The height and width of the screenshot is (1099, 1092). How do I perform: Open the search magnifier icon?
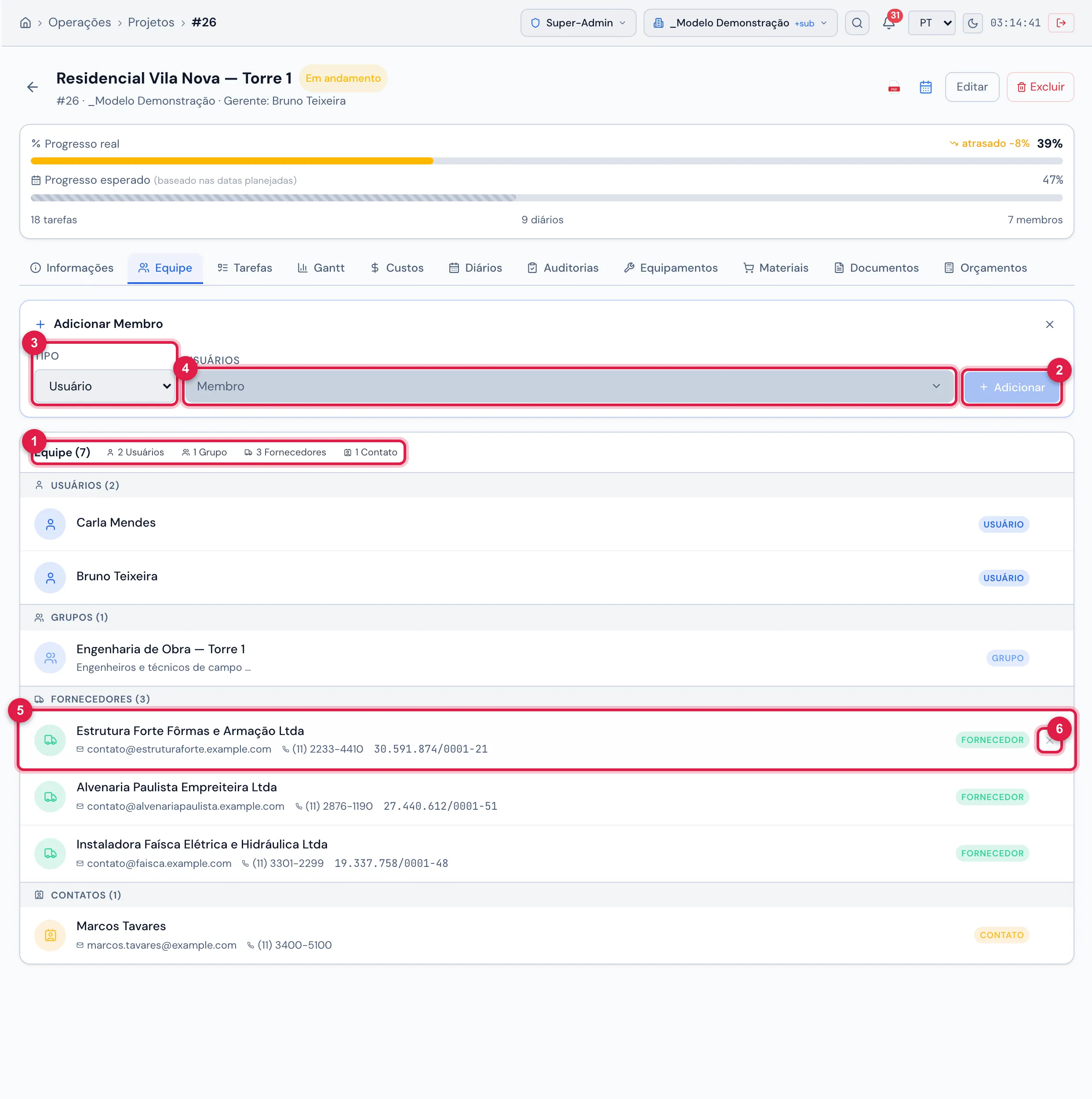856,23
